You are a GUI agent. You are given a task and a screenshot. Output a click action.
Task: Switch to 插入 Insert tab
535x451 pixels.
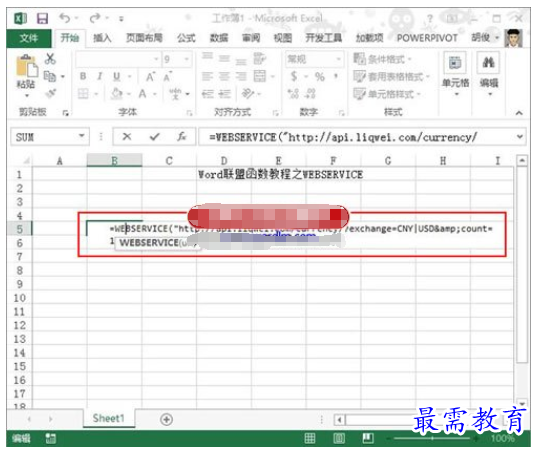coord(102,38)
